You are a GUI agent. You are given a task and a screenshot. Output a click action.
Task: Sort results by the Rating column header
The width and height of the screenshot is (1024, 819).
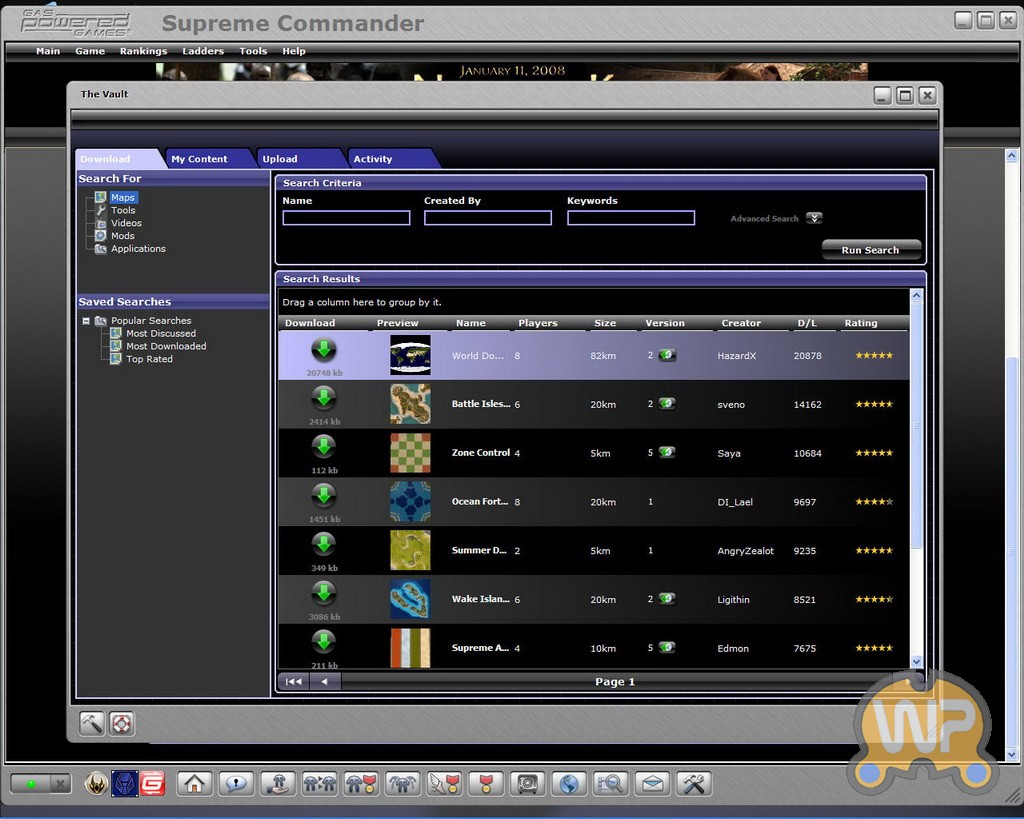tap(860, 323)
